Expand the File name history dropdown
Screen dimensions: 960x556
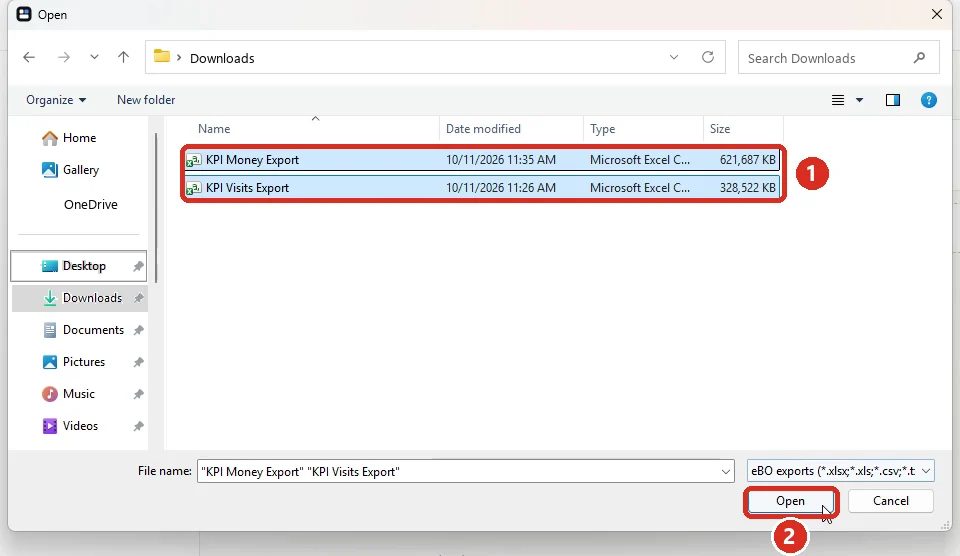726,471
